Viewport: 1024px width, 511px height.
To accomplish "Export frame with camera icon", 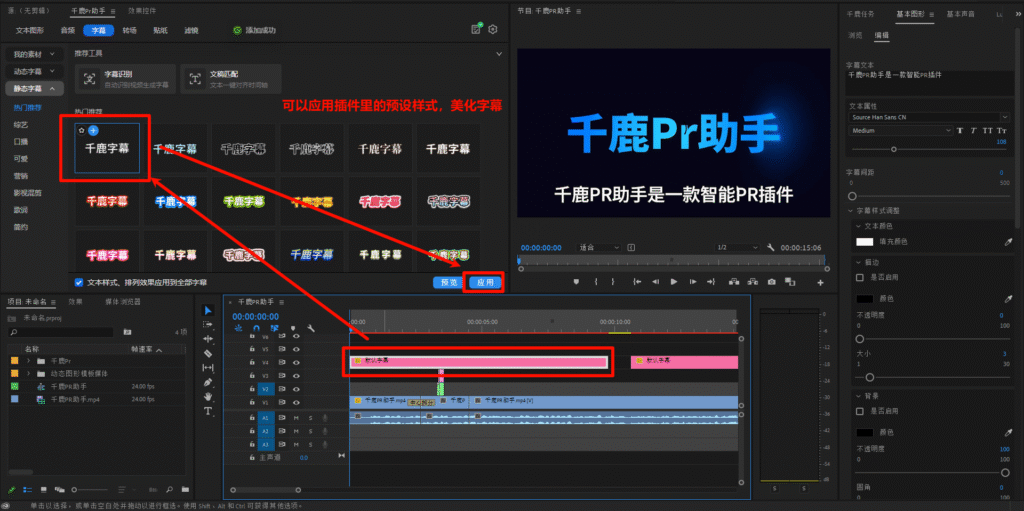I will pos(772,282).
